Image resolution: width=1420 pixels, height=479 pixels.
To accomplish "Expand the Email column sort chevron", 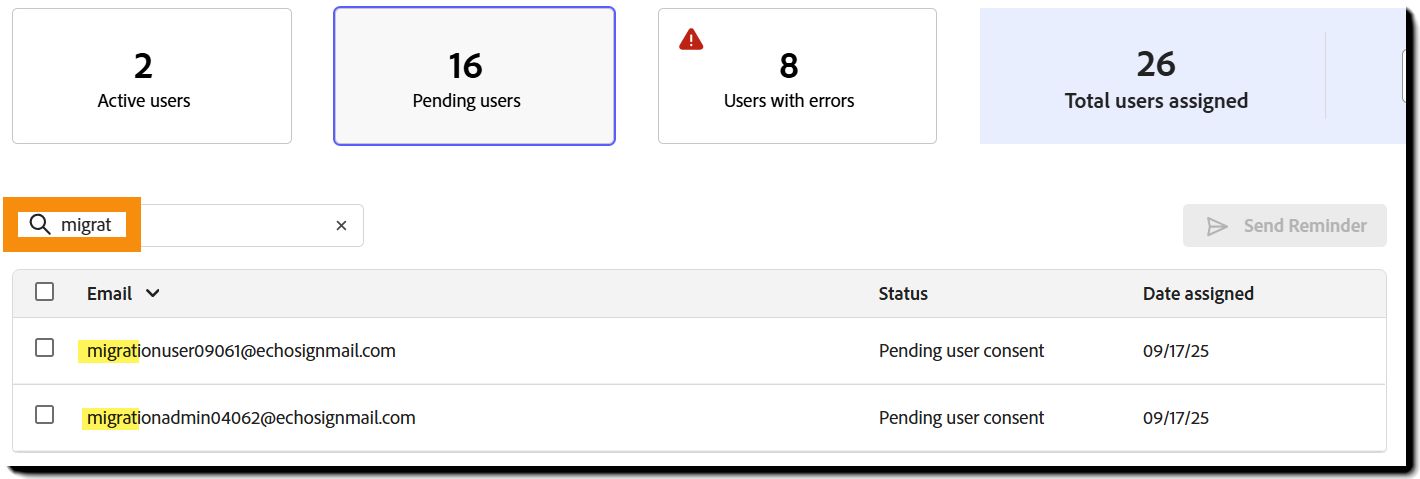I will 152,294.
